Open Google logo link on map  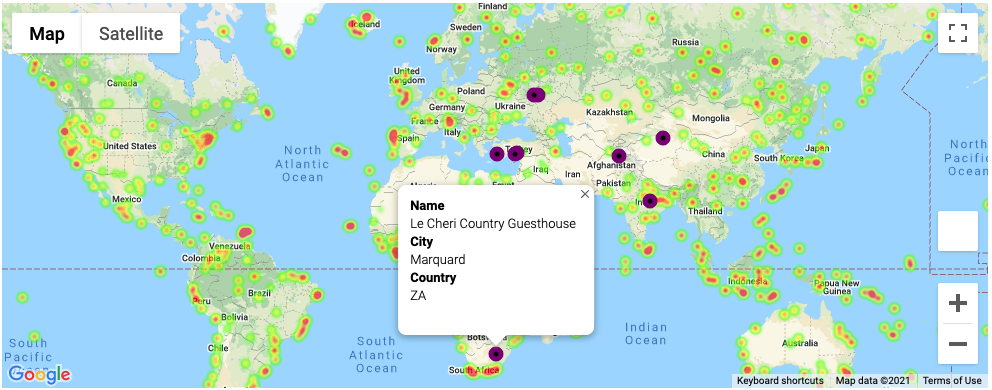click(39, 374)
